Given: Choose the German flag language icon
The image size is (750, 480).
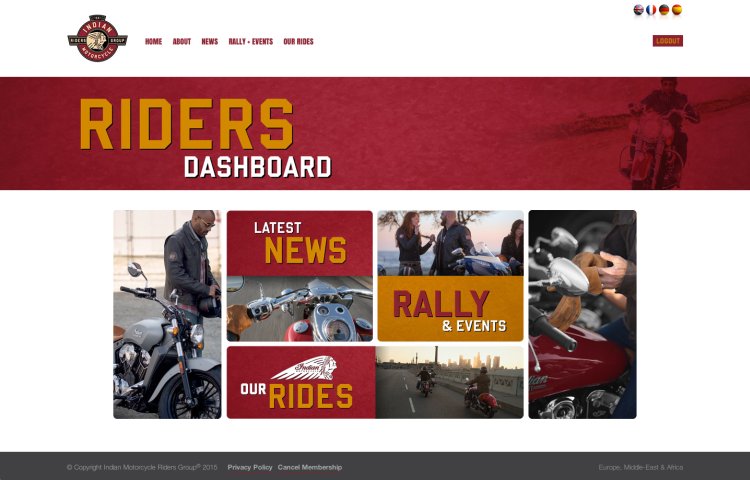Looking at the screenshot, I should tap(664, 10).
